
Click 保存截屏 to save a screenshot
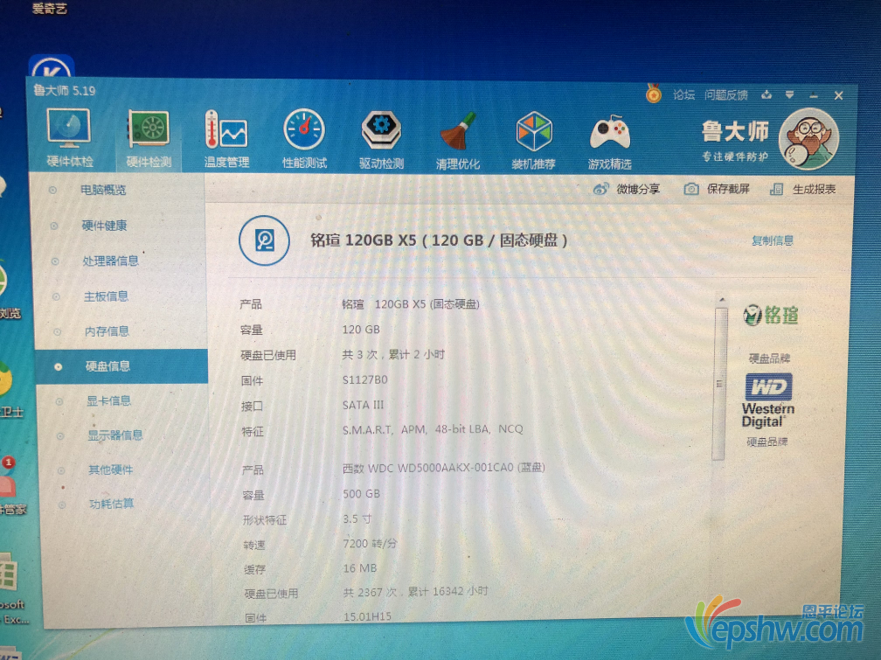pyautogui.click(x=716, y=189)
